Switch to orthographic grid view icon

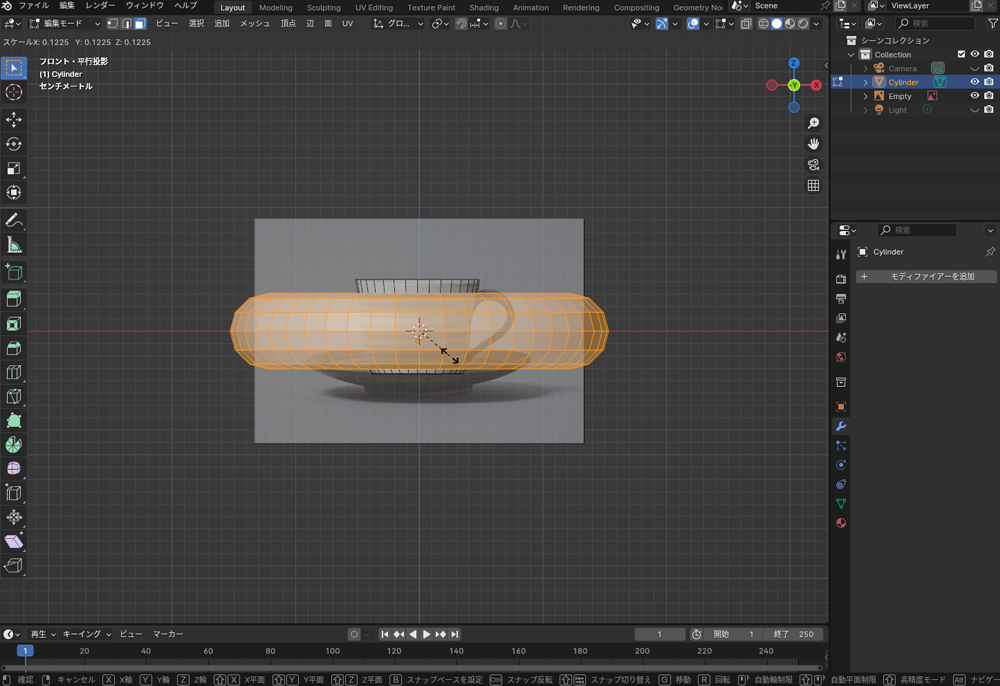pos(813,185)
